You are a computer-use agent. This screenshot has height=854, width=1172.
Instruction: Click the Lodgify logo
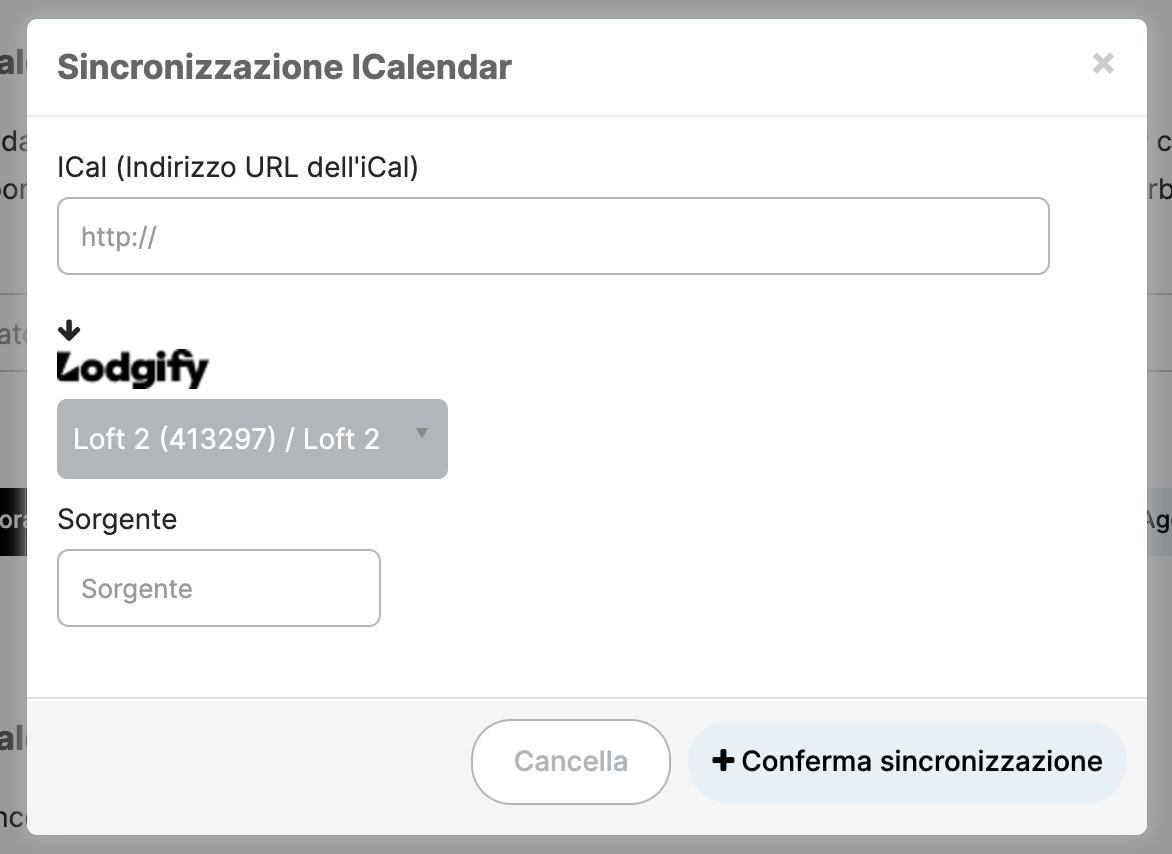[x=133, y=368]
